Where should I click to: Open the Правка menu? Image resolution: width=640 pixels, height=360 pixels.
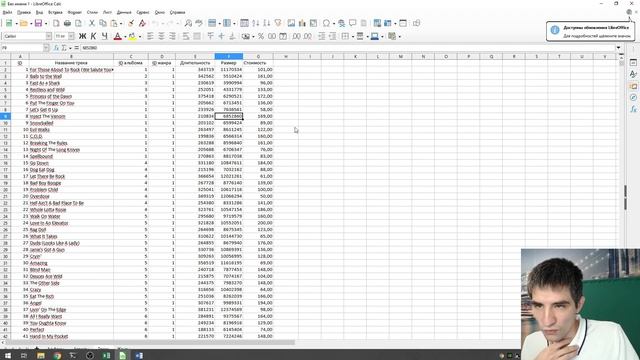24,12
